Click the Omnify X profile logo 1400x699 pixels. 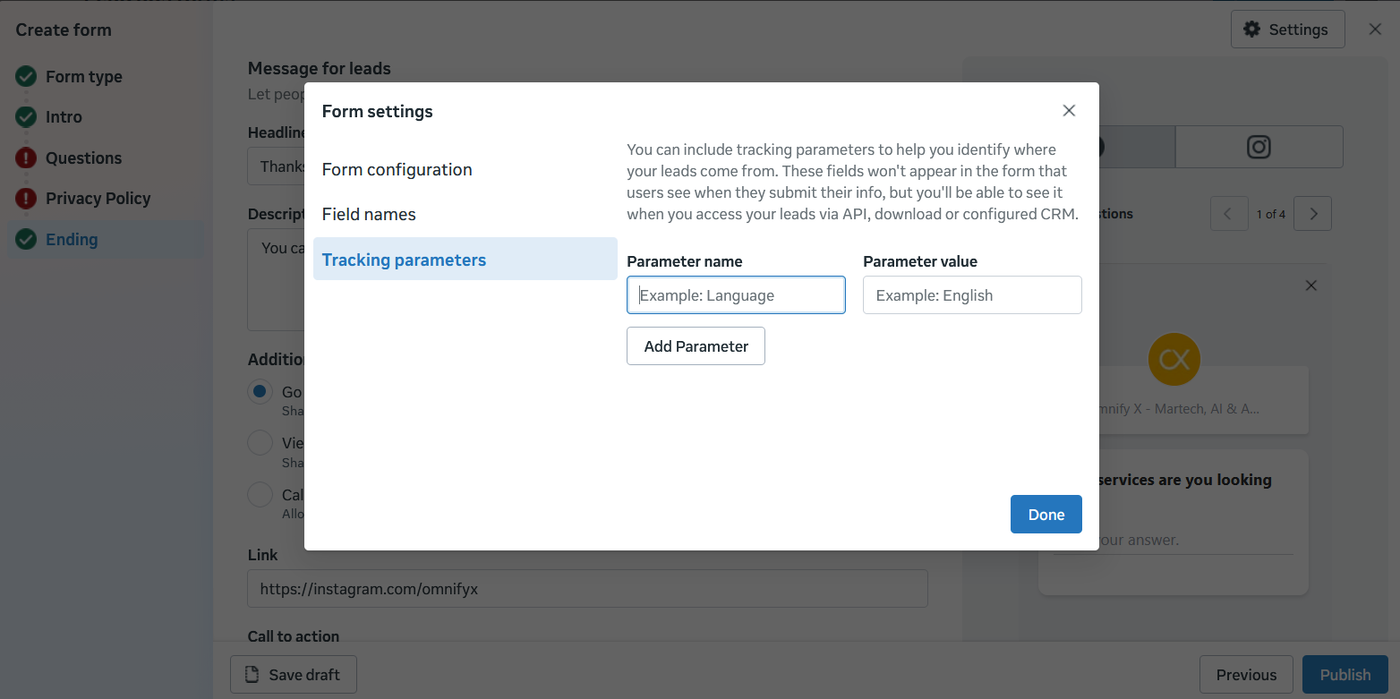coord(1174,359)
